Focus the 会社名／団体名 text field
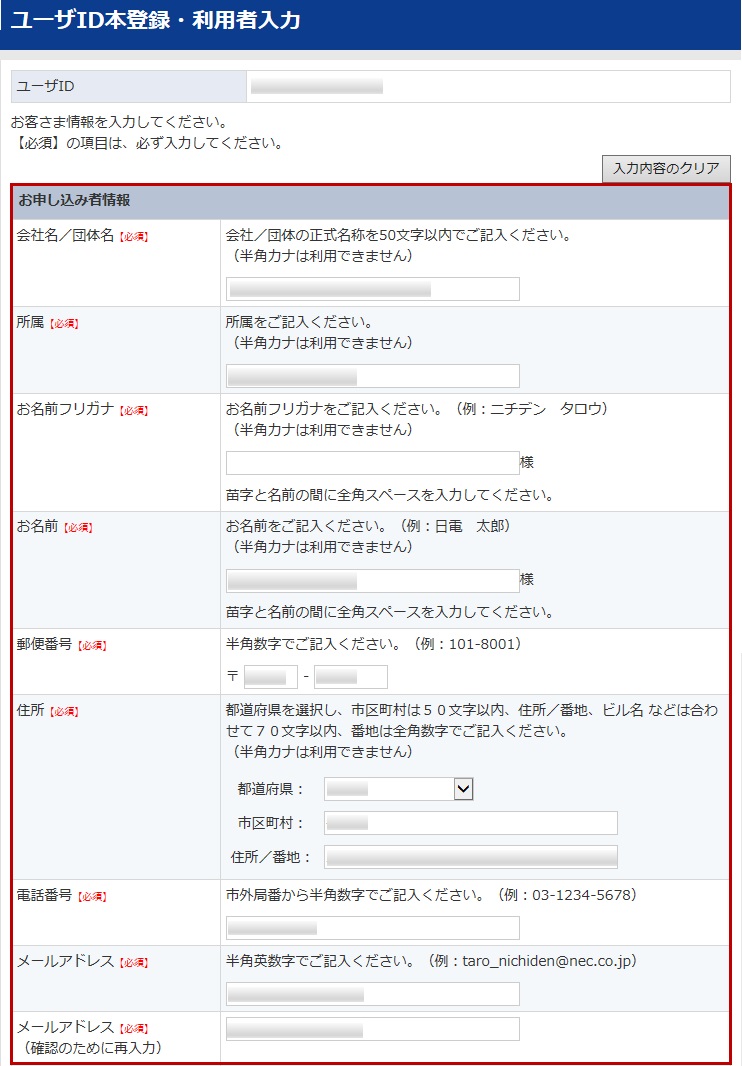 pyautogui.click(x=372, y=289)
